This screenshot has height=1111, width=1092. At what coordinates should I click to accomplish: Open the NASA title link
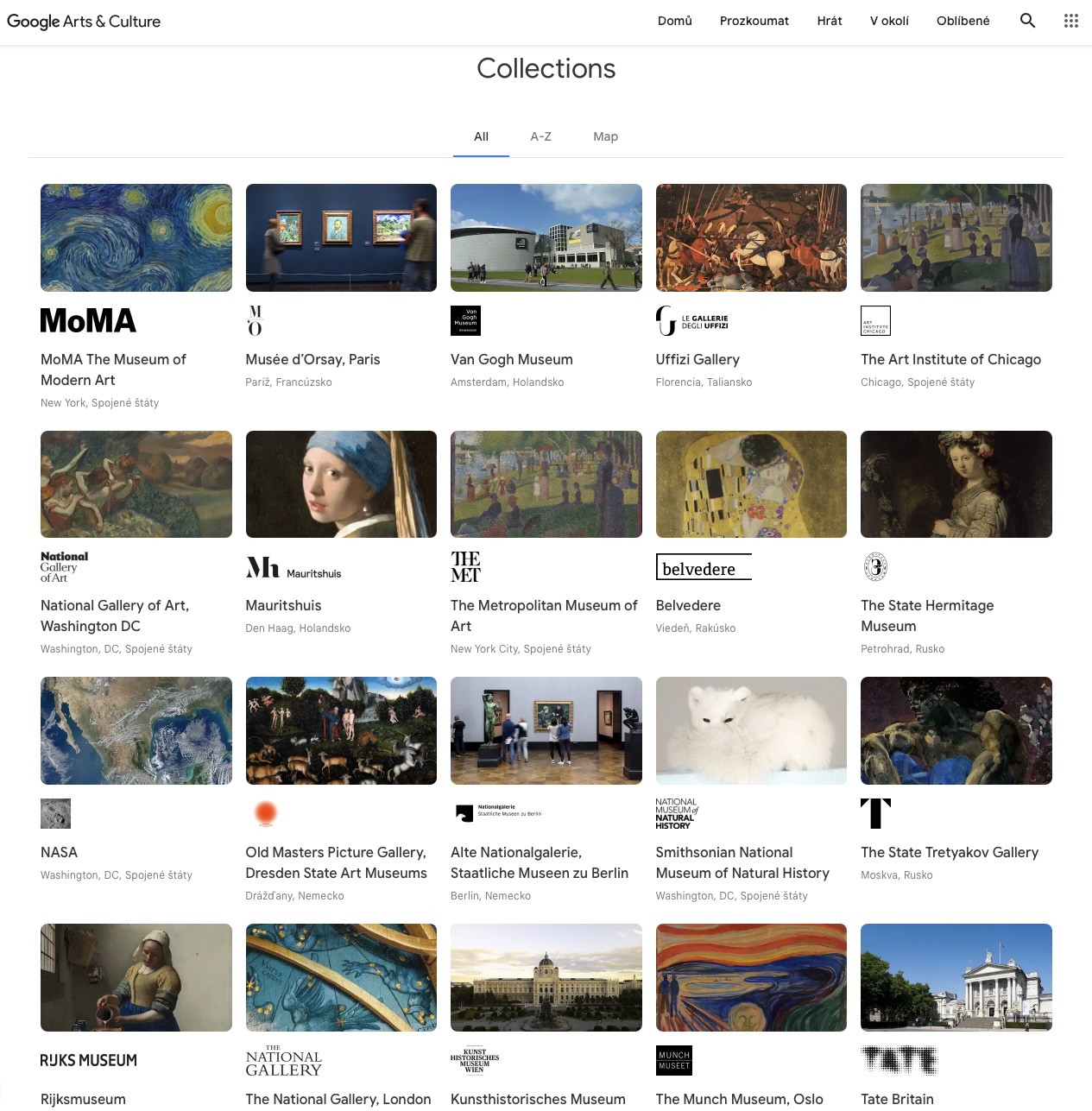pyautogui.click(x=59, y=852)
